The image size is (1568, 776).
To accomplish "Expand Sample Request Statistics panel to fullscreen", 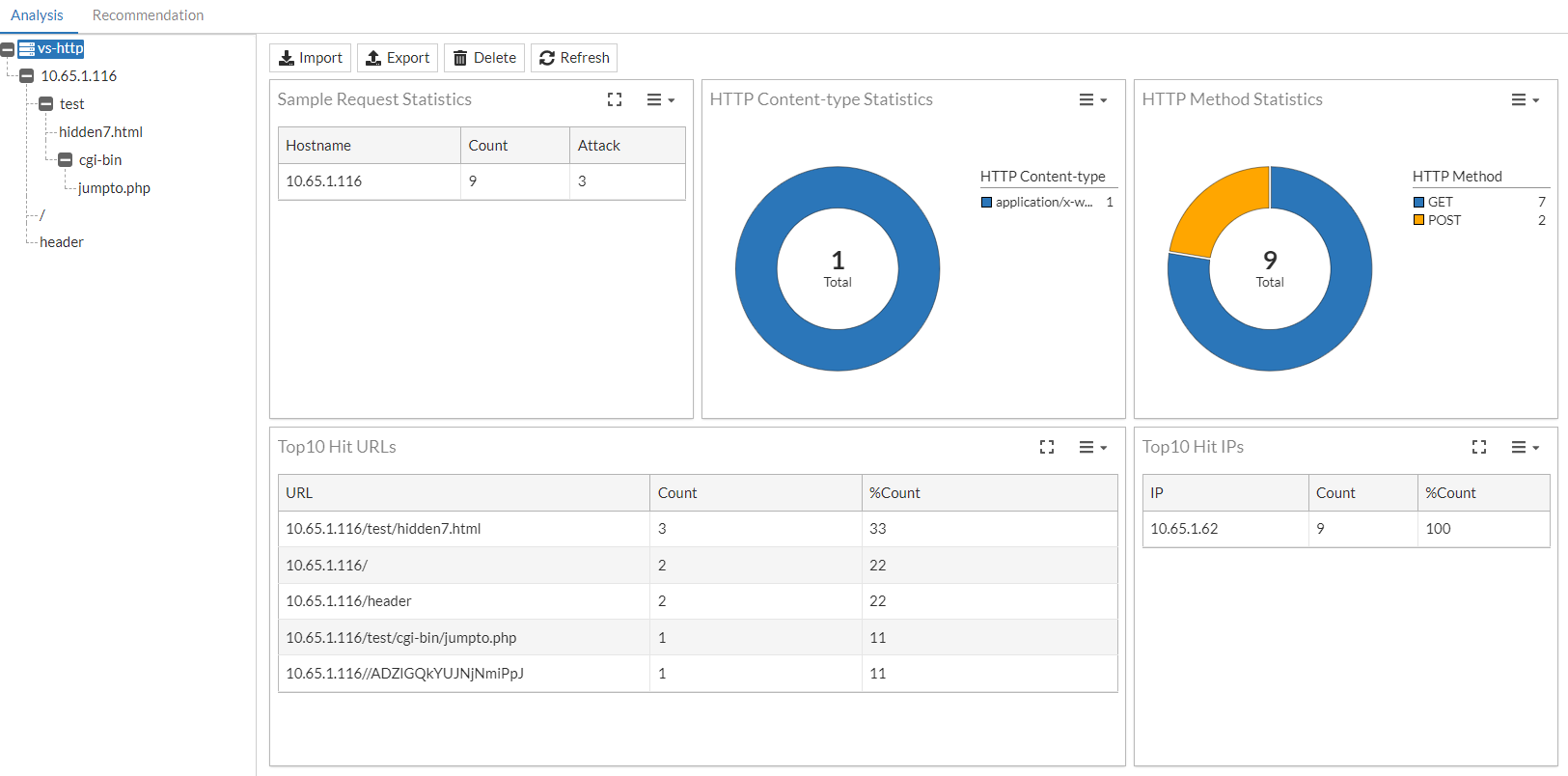I will tap(615, 99).
